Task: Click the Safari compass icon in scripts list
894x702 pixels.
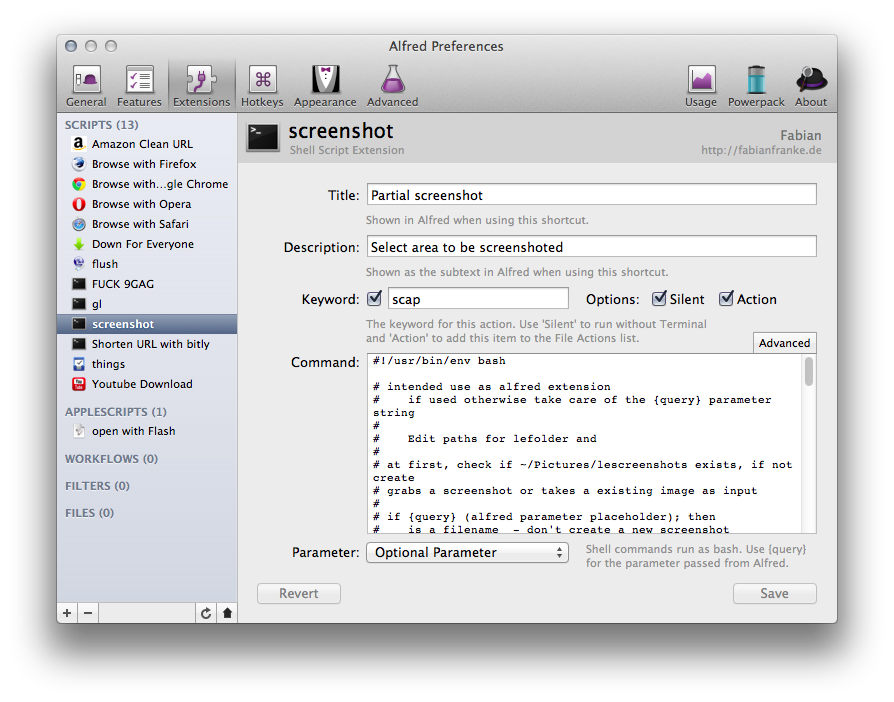Action: pyautogui.click(x=79, y=224)
